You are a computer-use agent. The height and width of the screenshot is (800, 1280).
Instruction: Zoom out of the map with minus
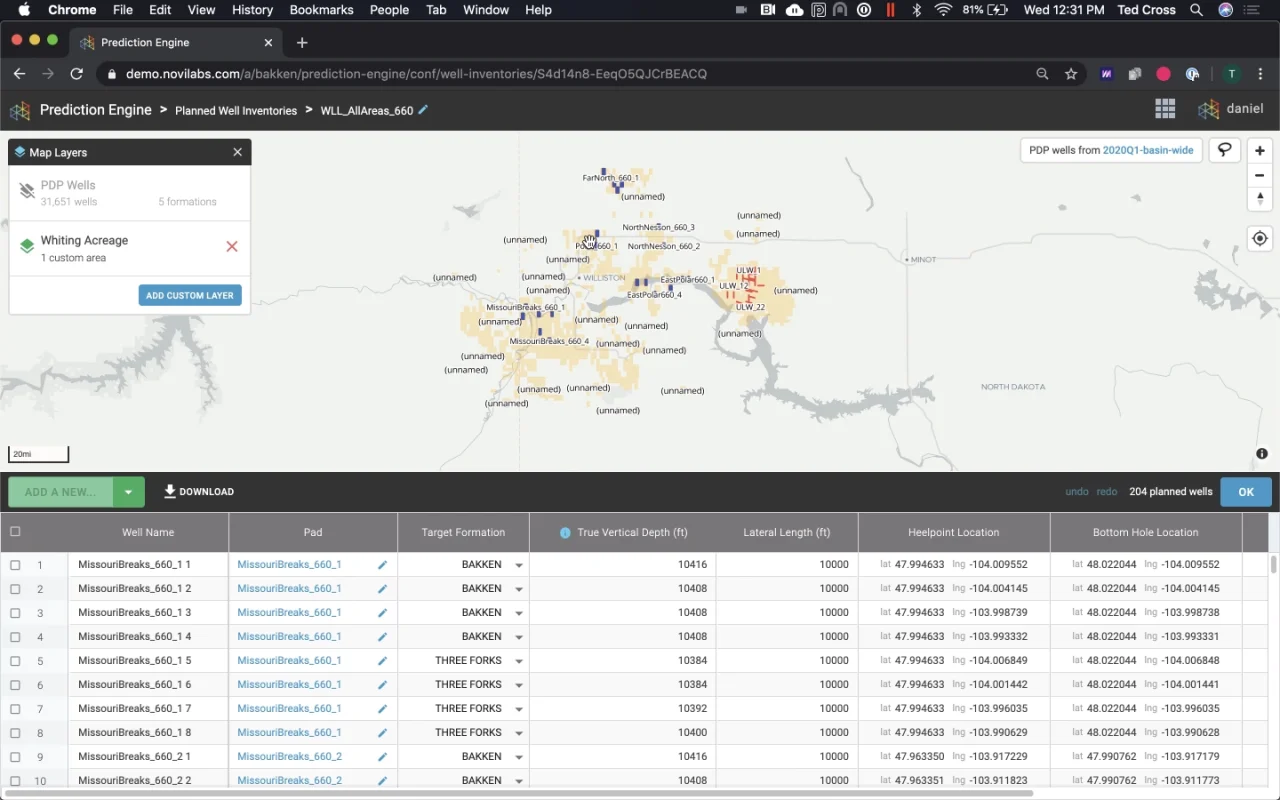tap(1260, 175)
